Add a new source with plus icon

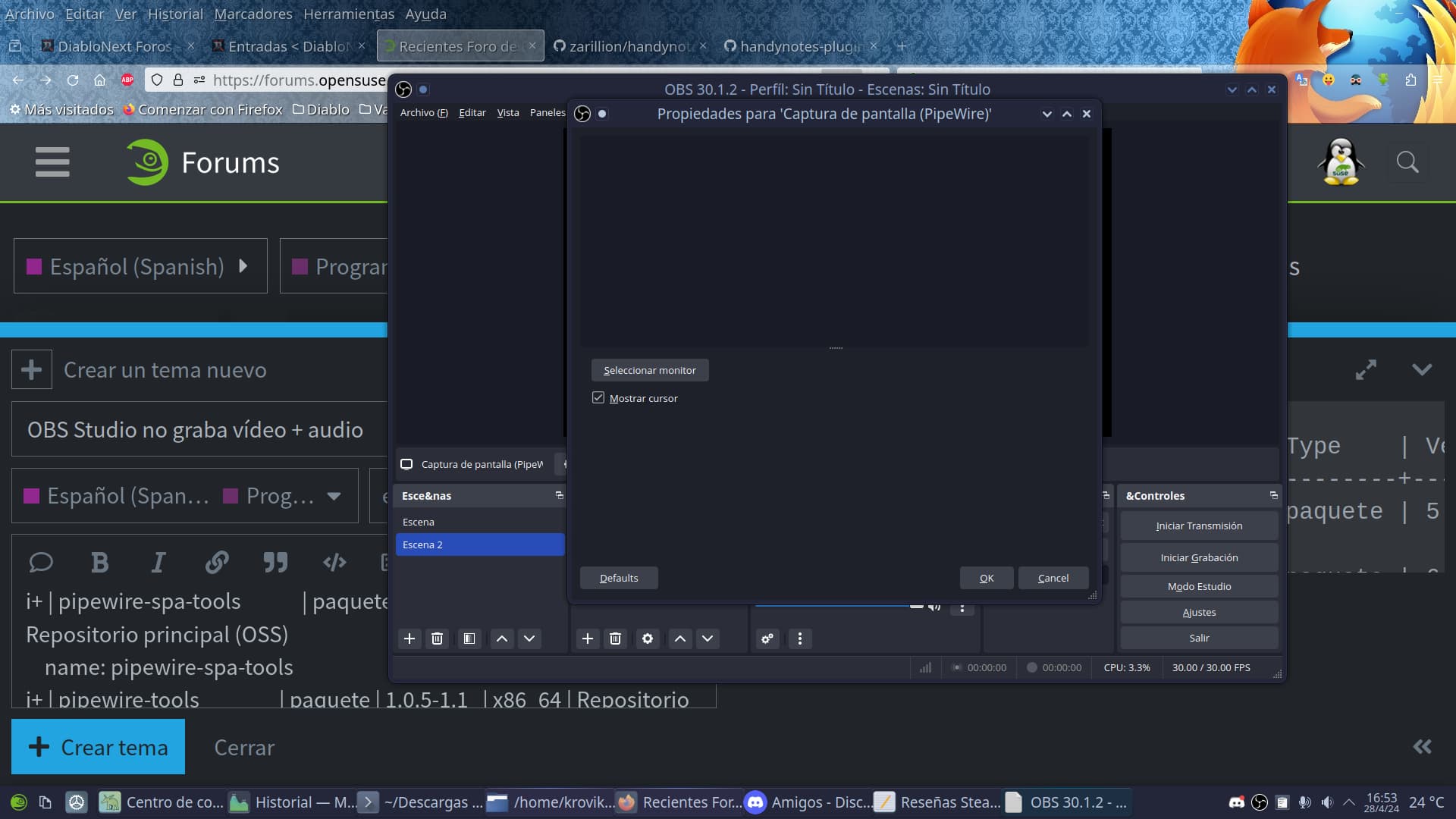point(588,639)
